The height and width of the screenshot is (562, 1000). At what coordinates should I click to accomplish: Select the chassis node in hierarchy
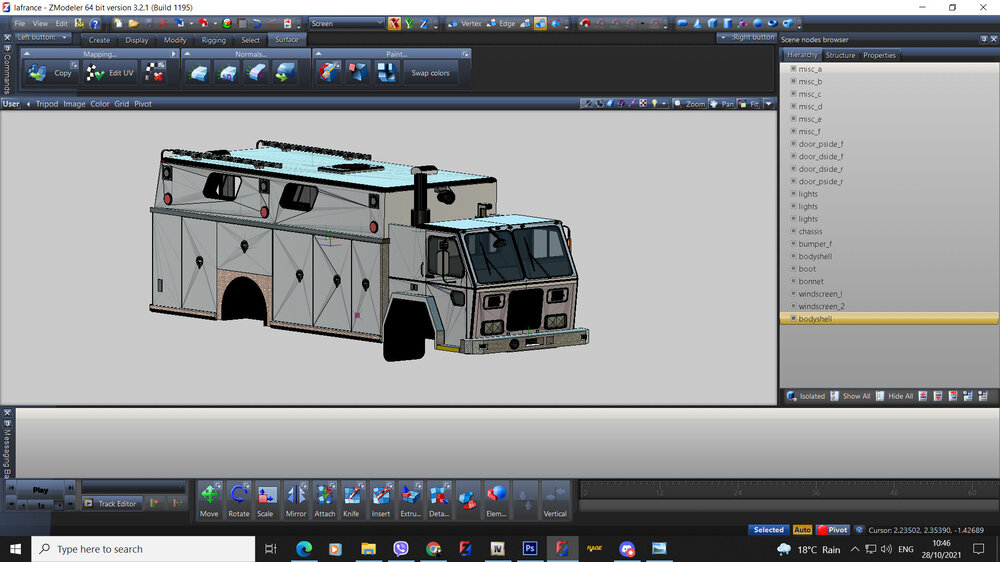click(x=810, y=231)
